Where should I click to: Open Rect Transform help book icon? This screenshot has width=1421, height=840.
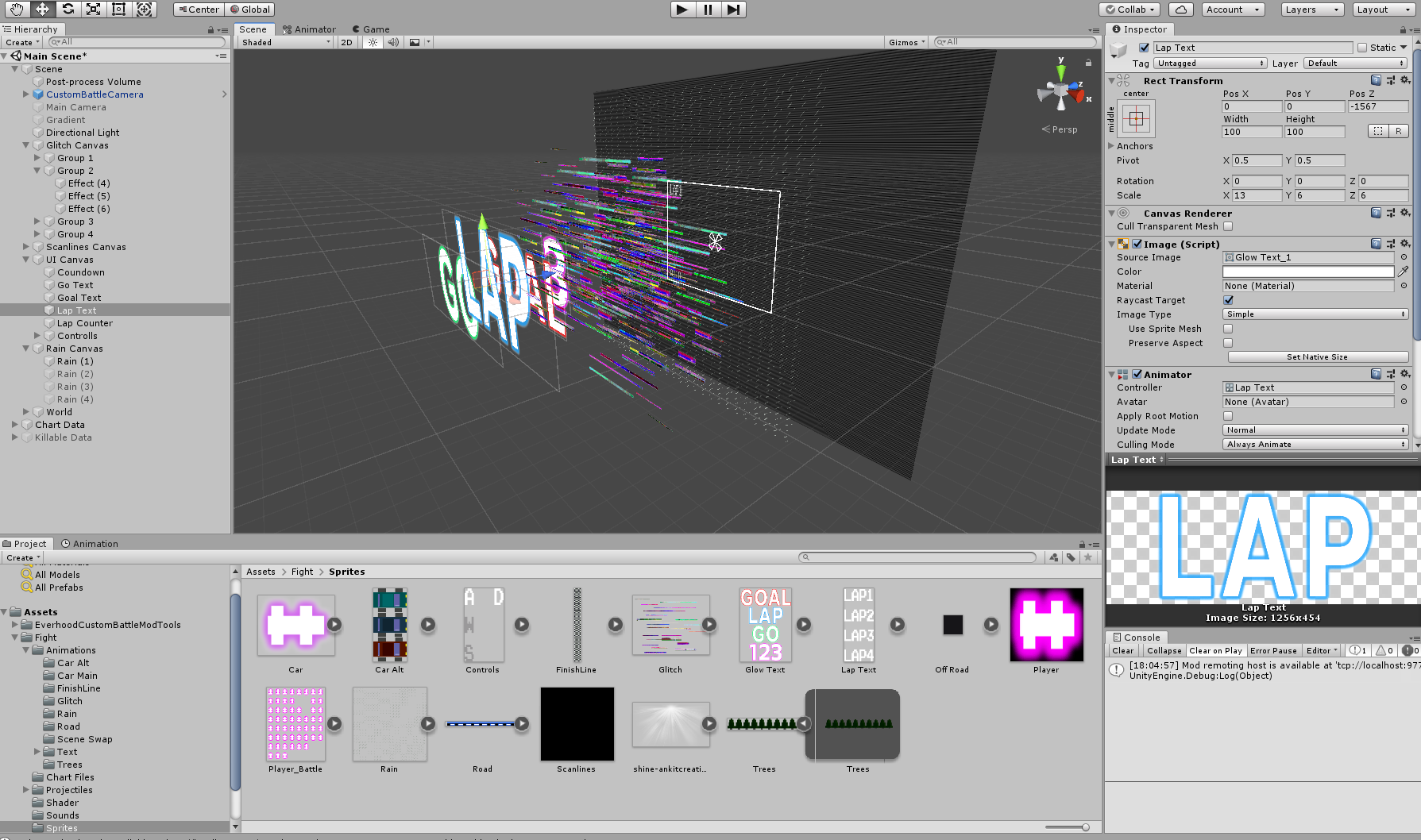coord(1376,80)
